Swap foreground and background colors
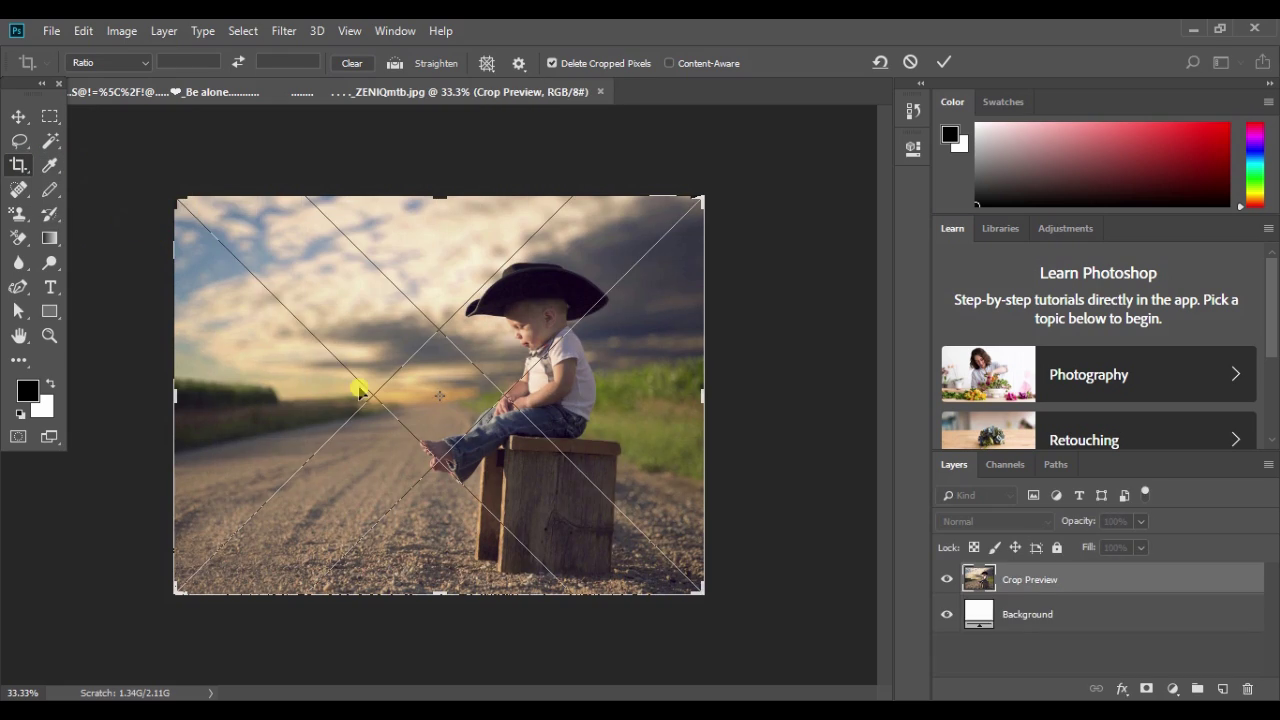 point(50,384)
